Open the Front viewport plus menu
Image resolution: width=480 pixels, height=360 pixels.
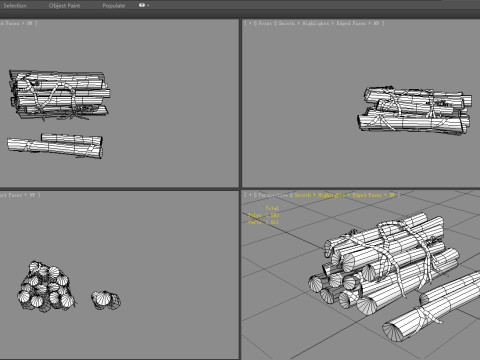(250, 23)
